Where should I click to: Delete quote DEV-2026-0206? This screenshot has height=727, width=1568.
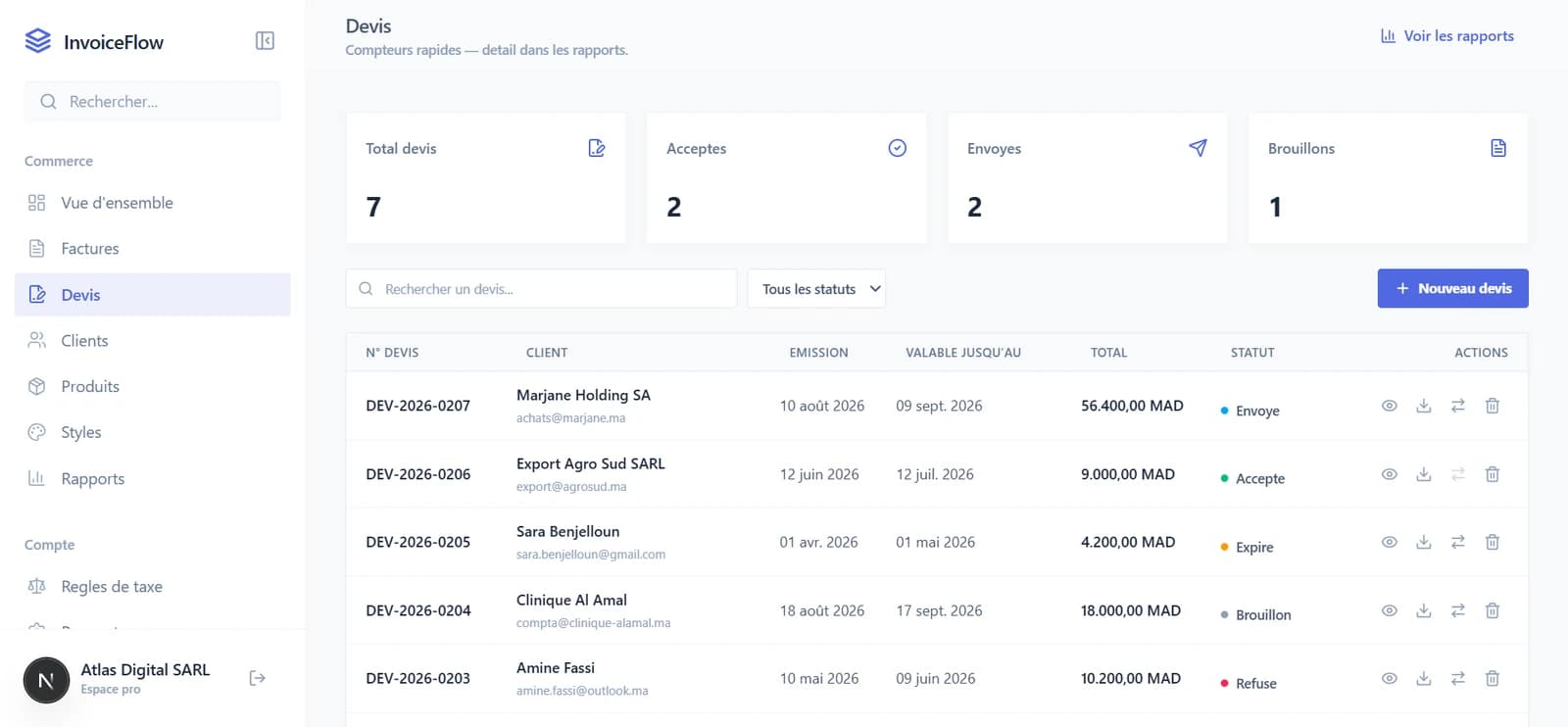tap(1493, 474)
